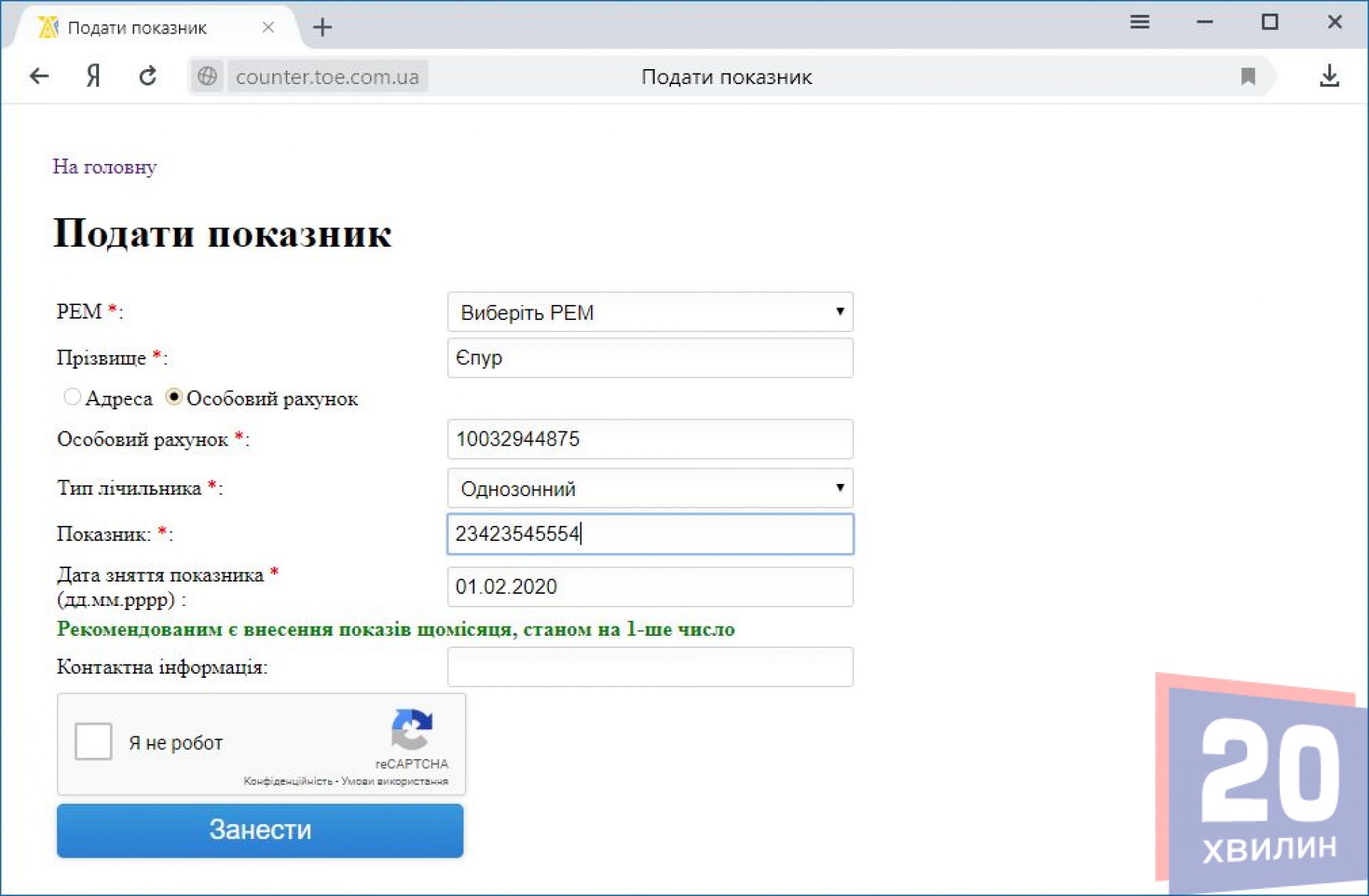Select the 'Особовий рахунок' radio option
The image size is (1369, 896).
pyautogui.click(x=174, y=397)
